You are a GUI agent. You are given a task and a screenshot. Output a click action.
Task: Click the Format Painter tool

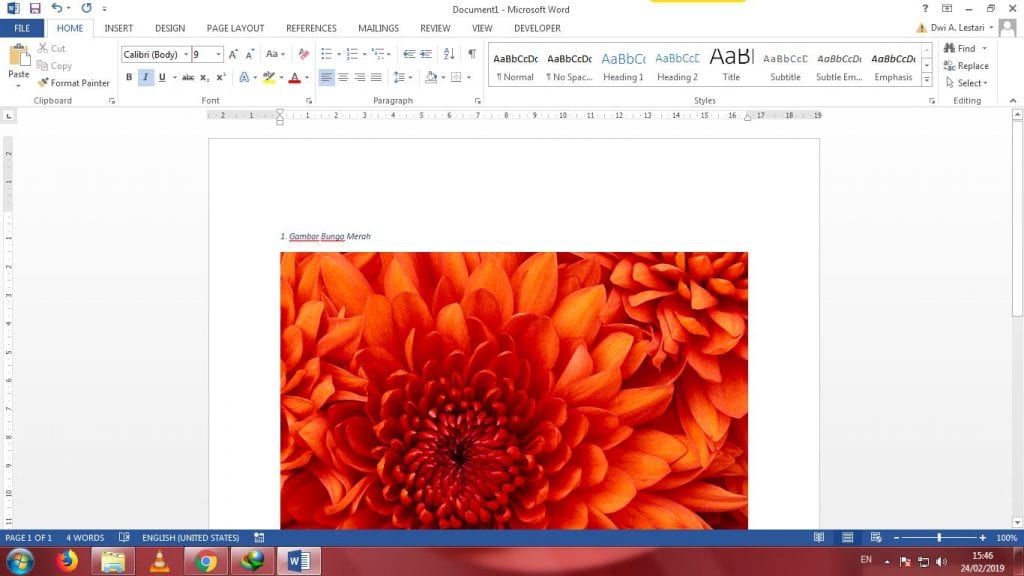point(73,83)
